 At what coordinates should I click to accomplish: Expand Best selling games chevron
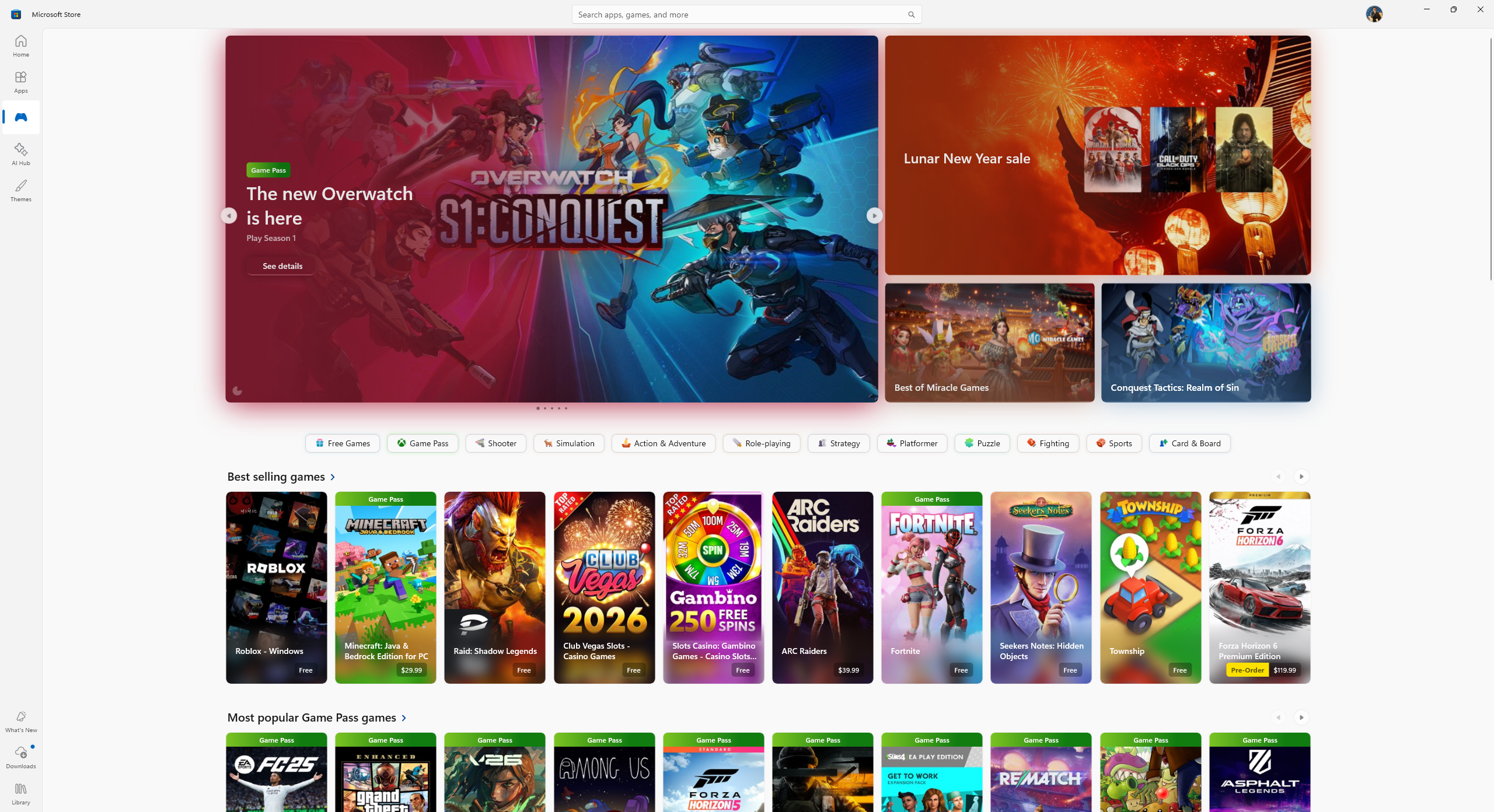coord(333,477)
